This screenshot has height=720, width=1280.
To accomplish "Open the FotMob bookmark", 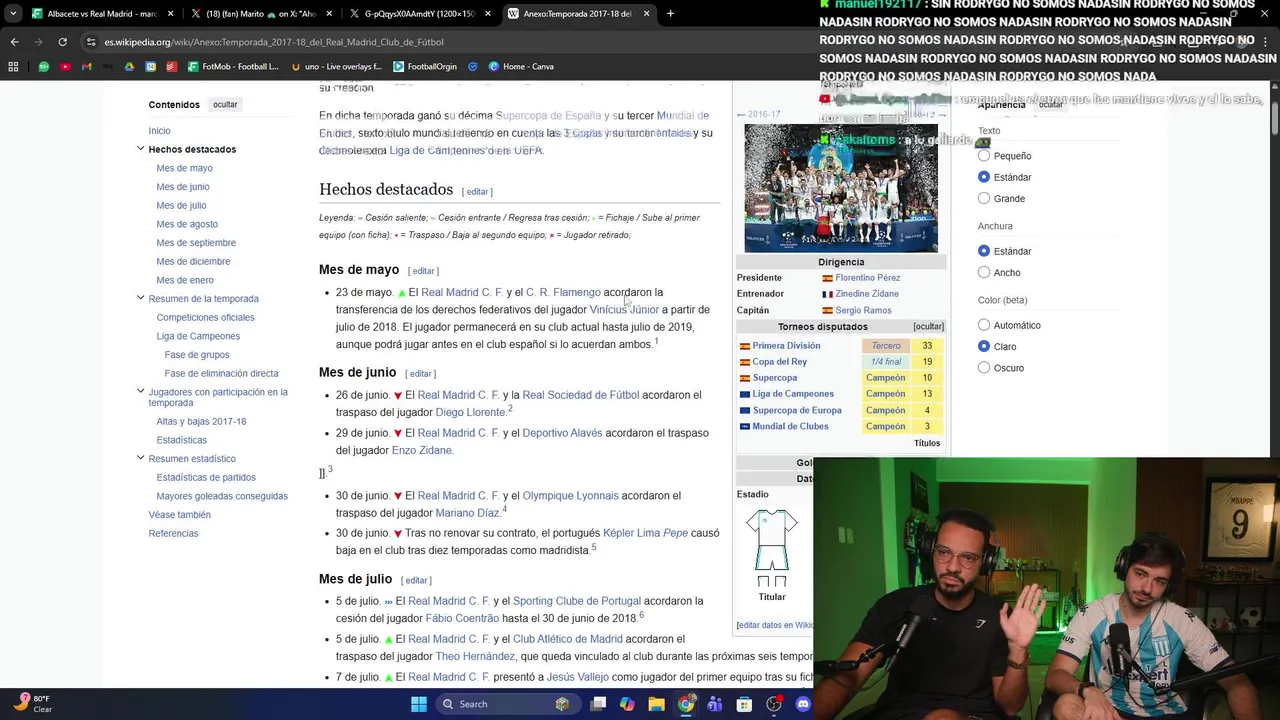I will (x=234, y=67).
